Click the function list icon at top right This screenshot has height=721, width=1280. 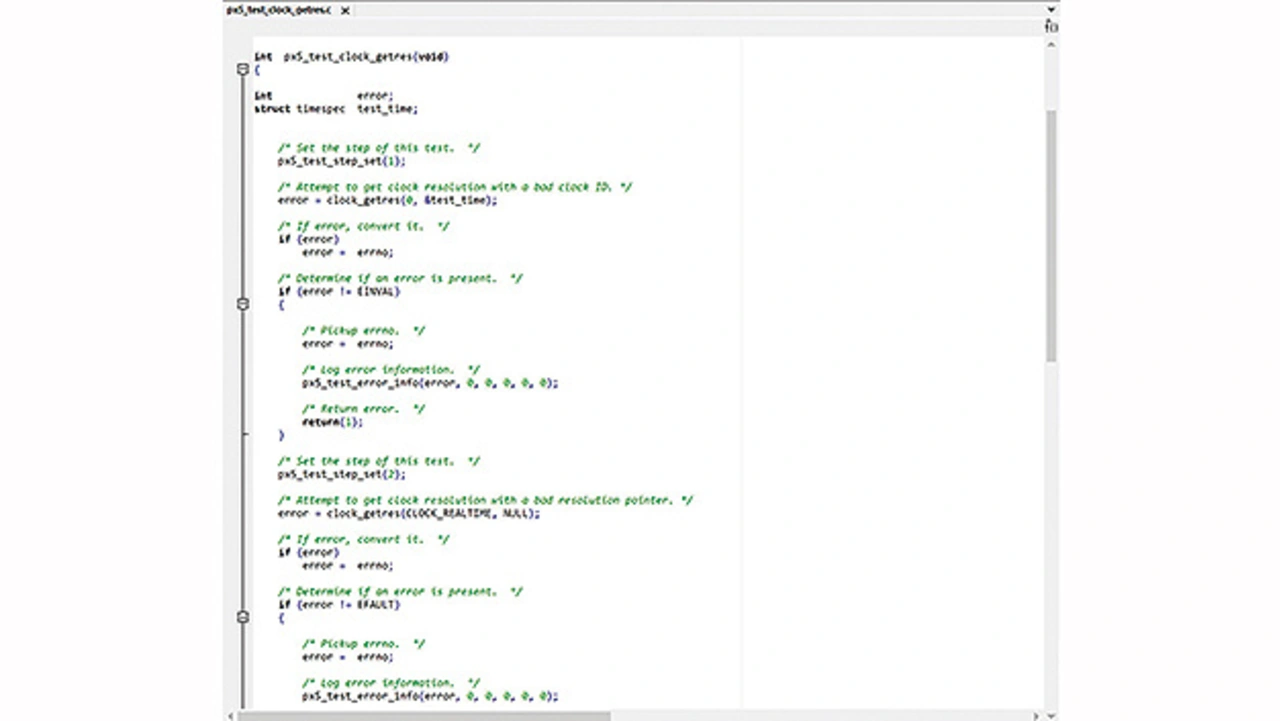point(1051,27)
